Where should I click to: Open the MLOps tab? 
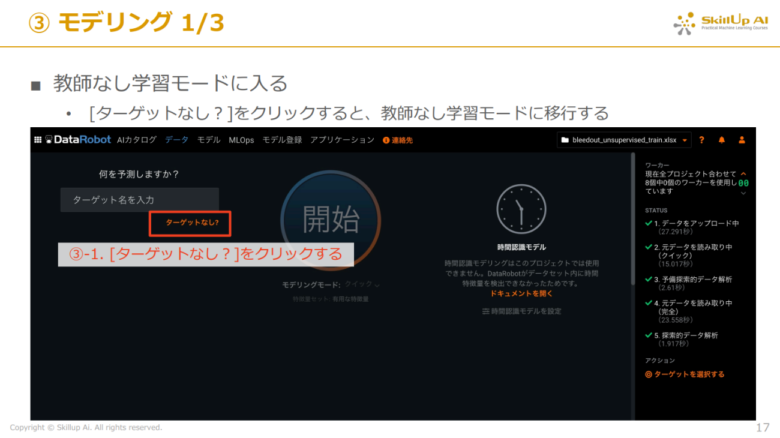(x=241, y=140)
